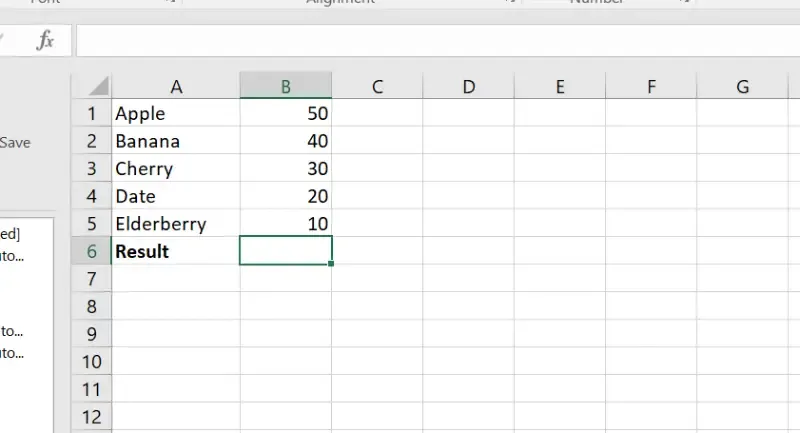Click the cell with value 50
This screenshot has height=433, width=800.
click(x=286, y=113)
